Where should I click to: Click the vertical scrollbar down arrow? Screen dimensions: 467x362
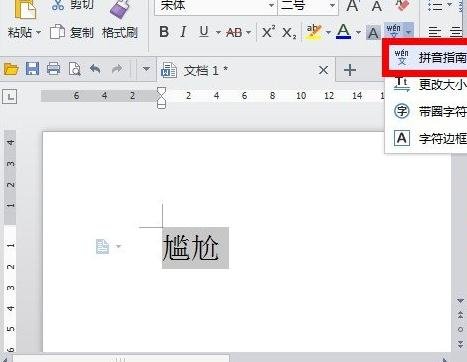pos(460,301)
